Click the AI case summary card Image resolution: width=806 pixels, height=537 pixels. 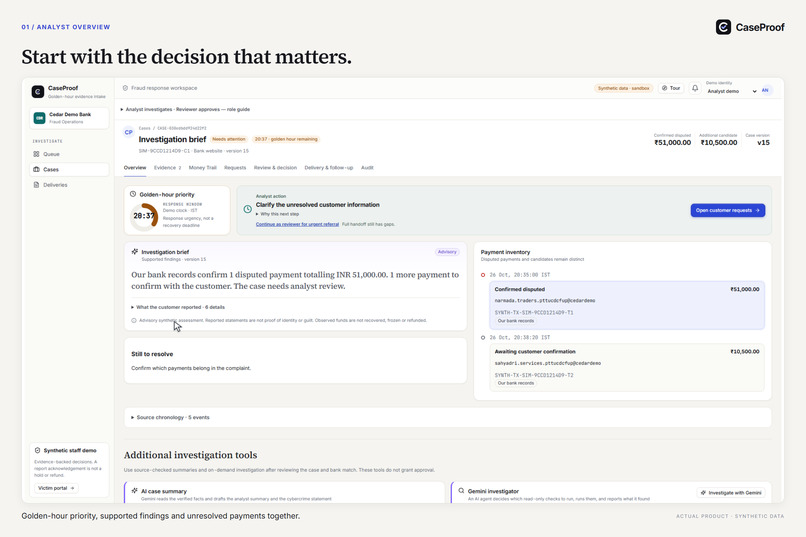pos(284,492)
